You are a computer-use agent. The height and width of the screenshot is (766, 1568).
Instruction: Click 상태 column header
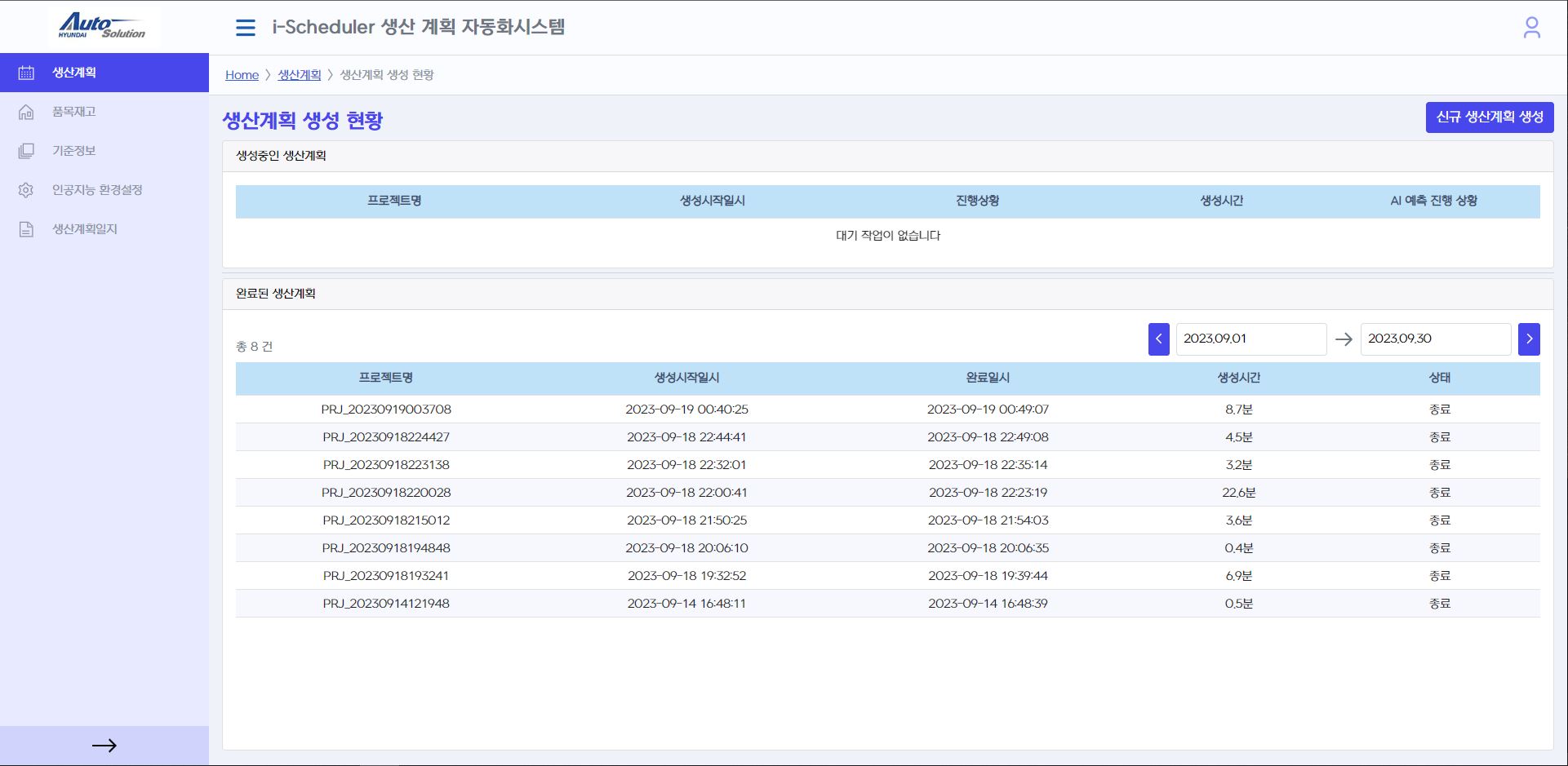pos(1439,378)
